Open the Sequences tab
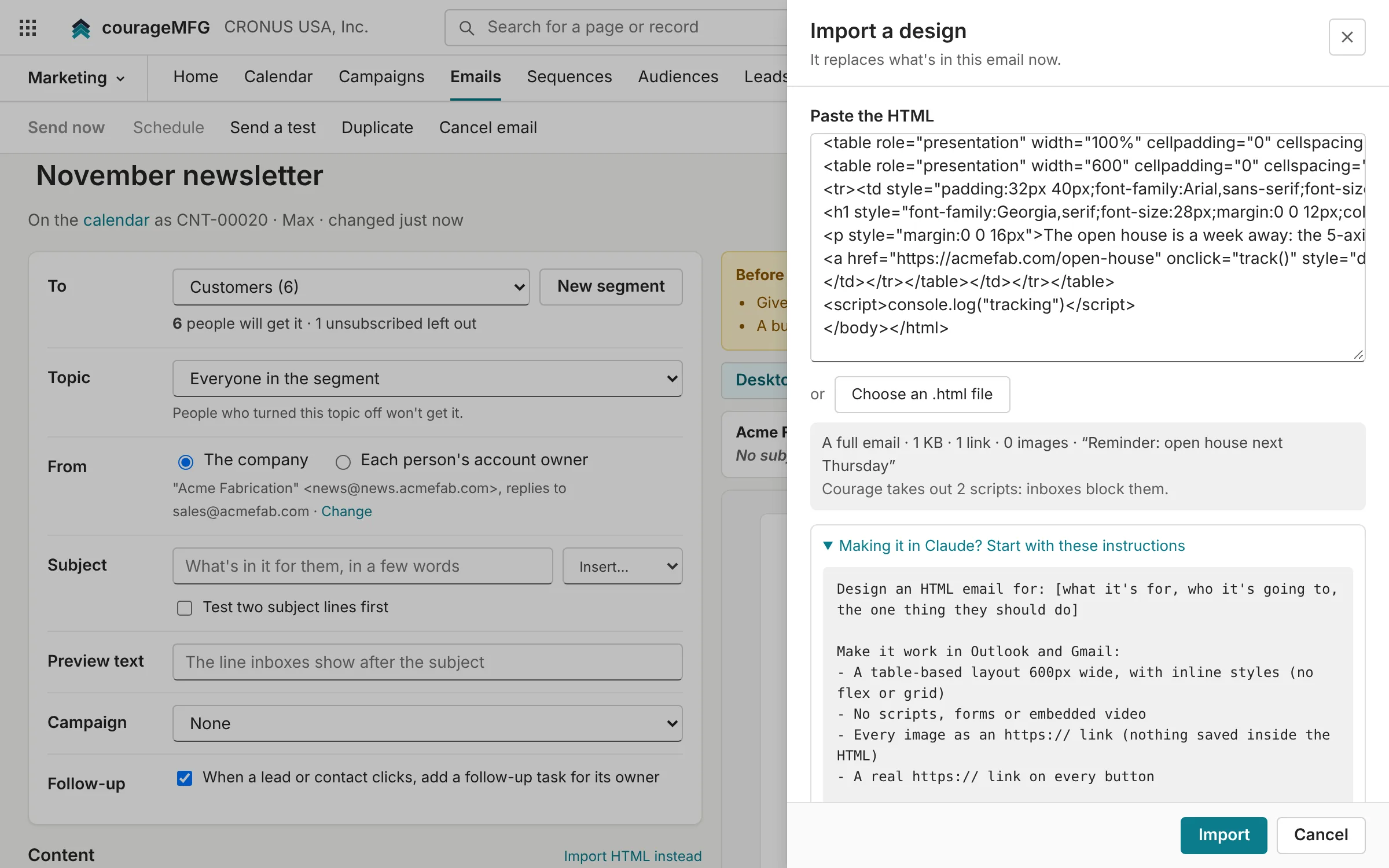This screenshot has height=868, width=1389. (x=569, y=76)
